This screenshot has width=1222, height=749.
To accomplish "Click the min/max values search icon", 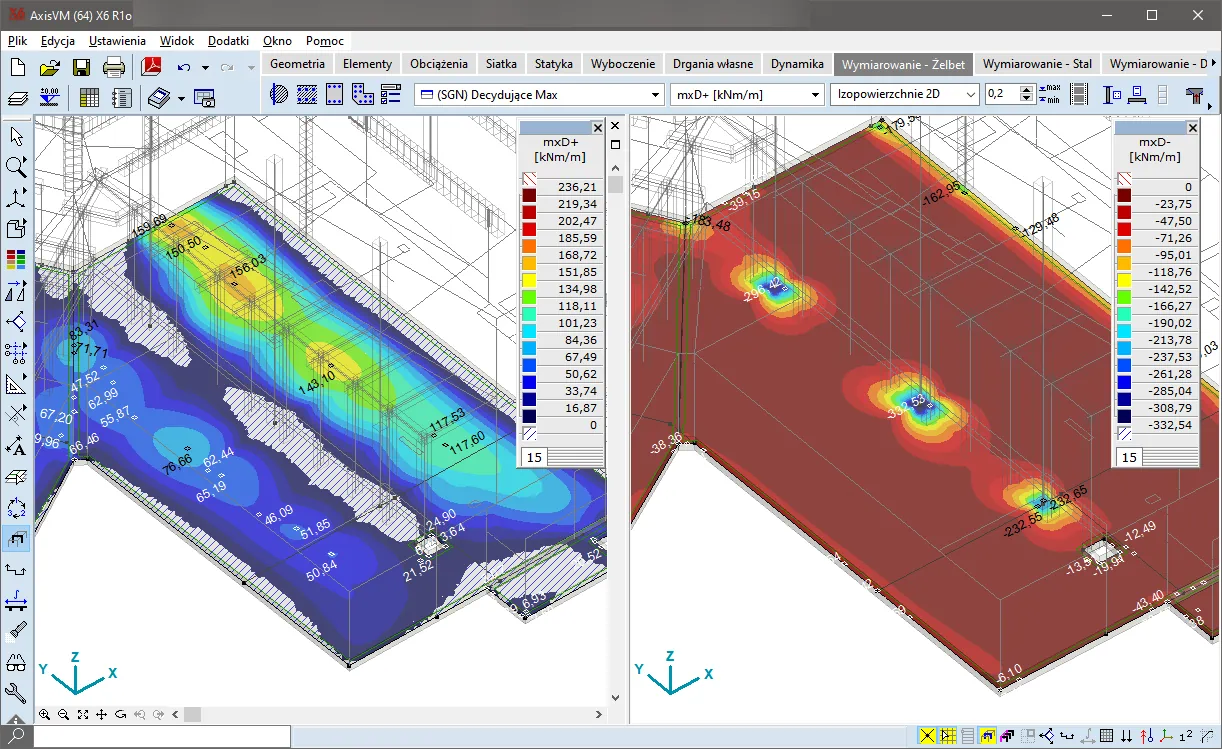I will coord(1050,95).
